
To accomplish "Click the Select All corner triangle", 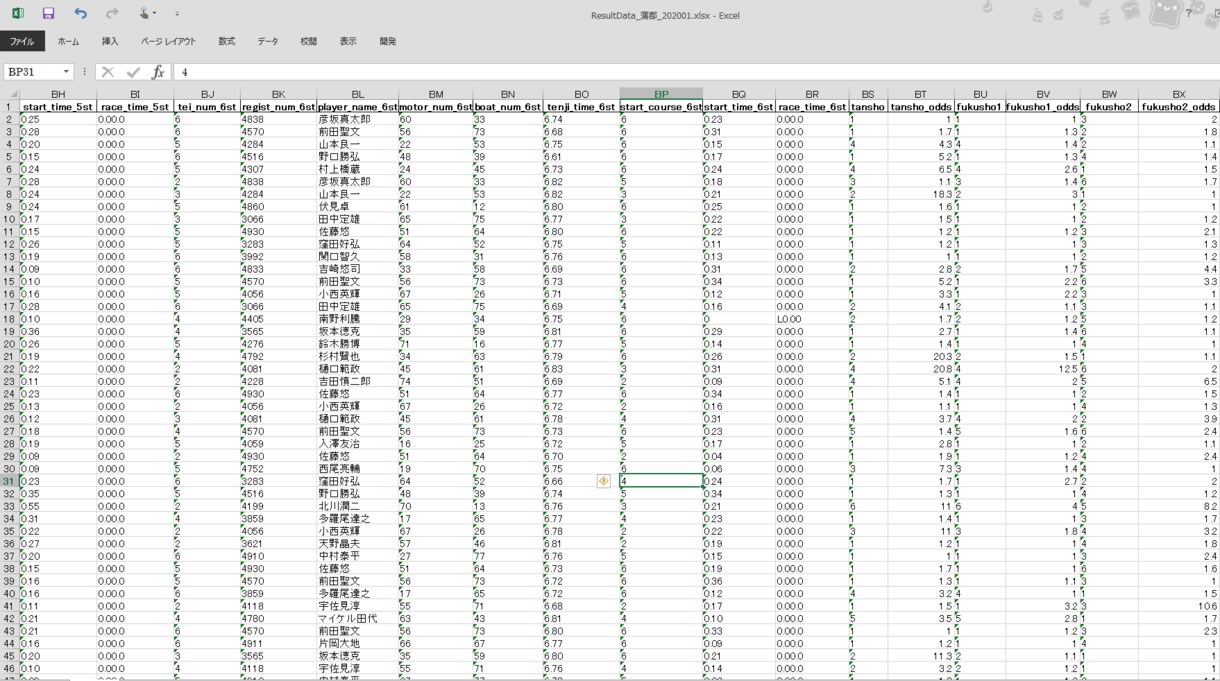I will [10, 94].
